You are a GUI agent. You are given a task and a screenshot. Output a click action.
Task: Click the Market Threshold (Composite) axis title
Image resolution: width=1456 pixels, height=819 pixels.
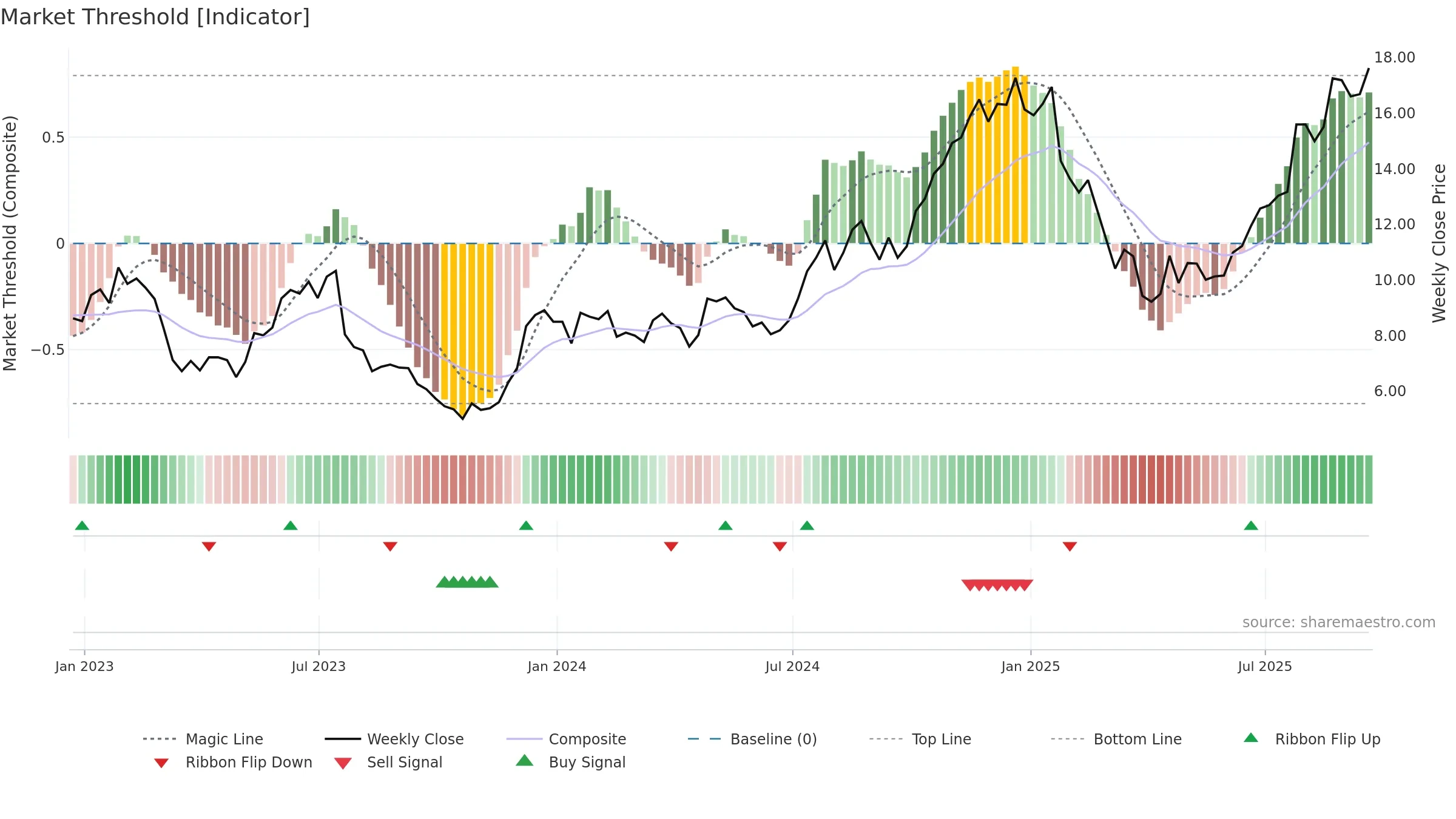point(10,243)
